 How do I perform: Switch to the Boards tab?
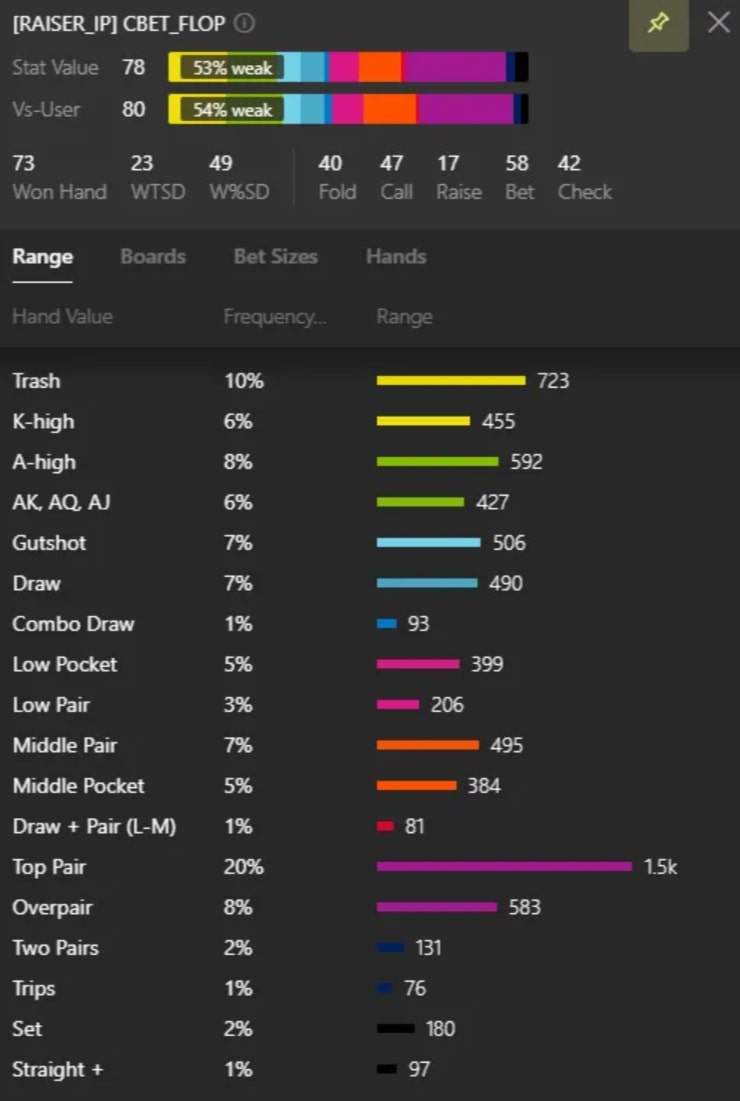[x=153, y=256]
